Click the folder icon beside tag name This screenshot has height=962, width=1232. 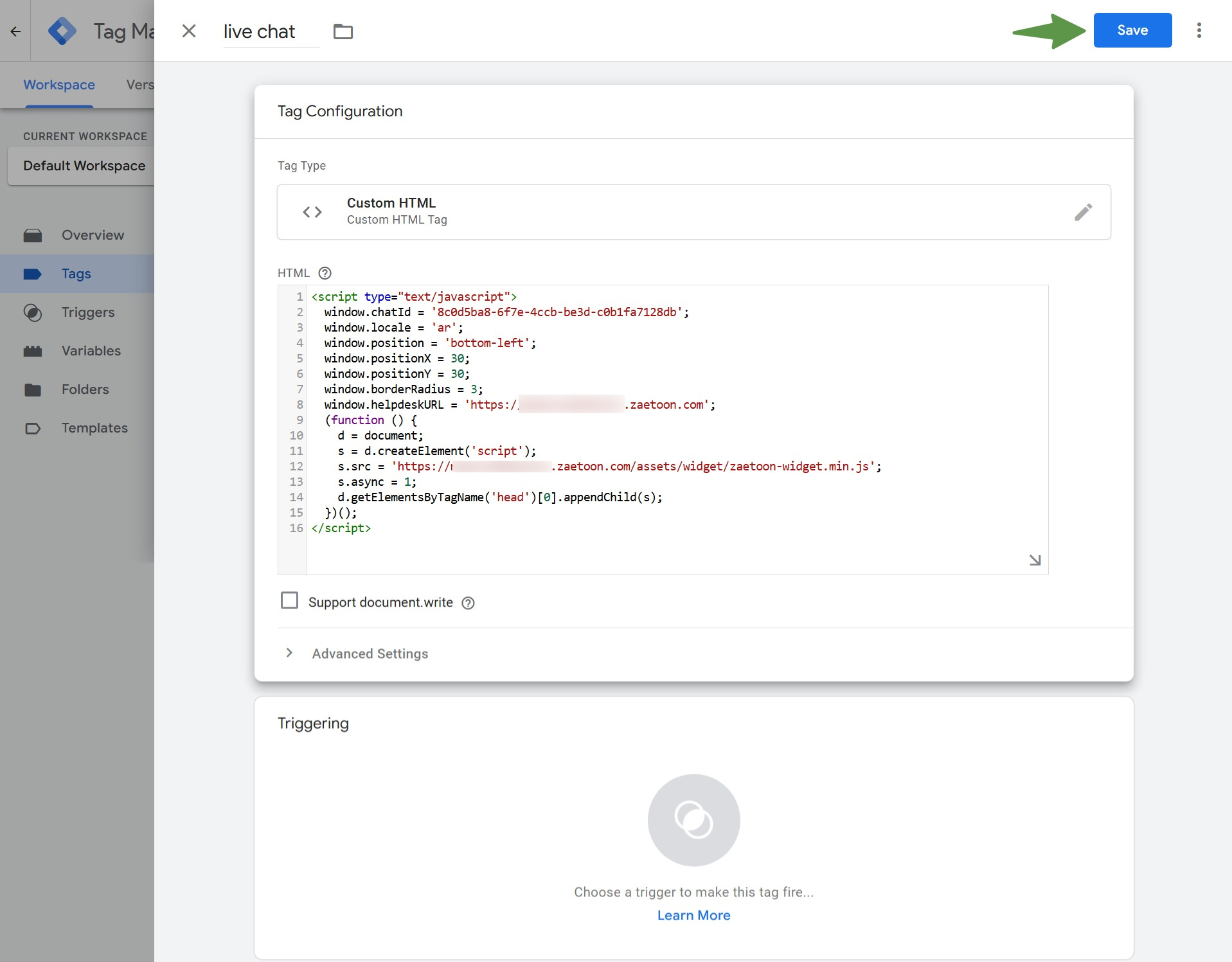[343, 31]
